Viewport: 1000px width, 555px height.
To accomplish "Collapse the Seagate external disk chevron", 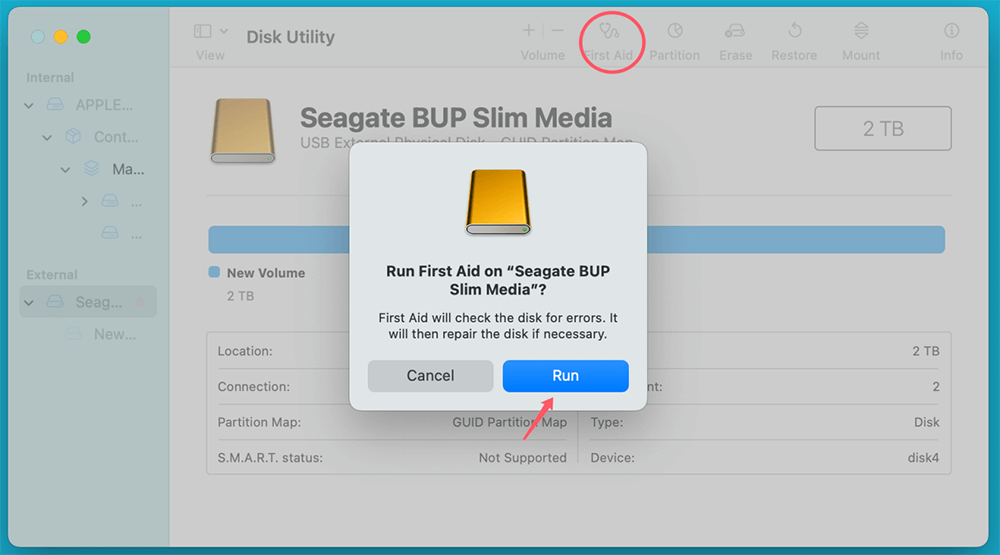I will click(x=29, y=303).
